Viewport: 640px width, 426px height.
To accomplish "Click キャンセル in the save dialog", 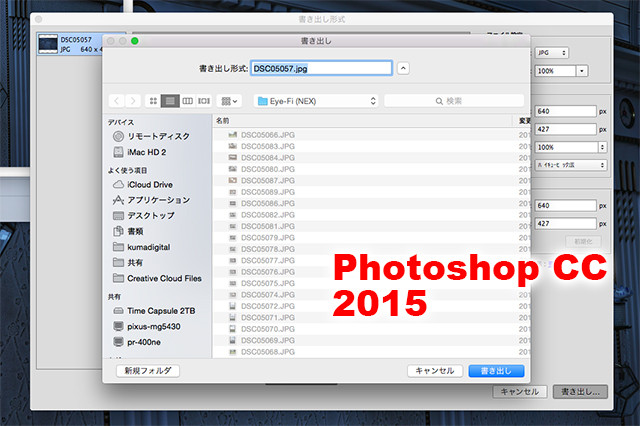I will (436, 371).
